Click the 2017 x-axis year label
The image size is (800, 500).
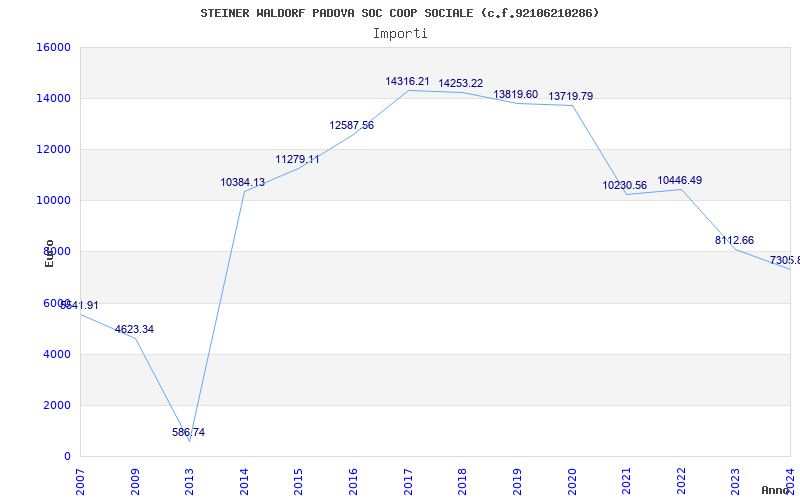point(408,481)
